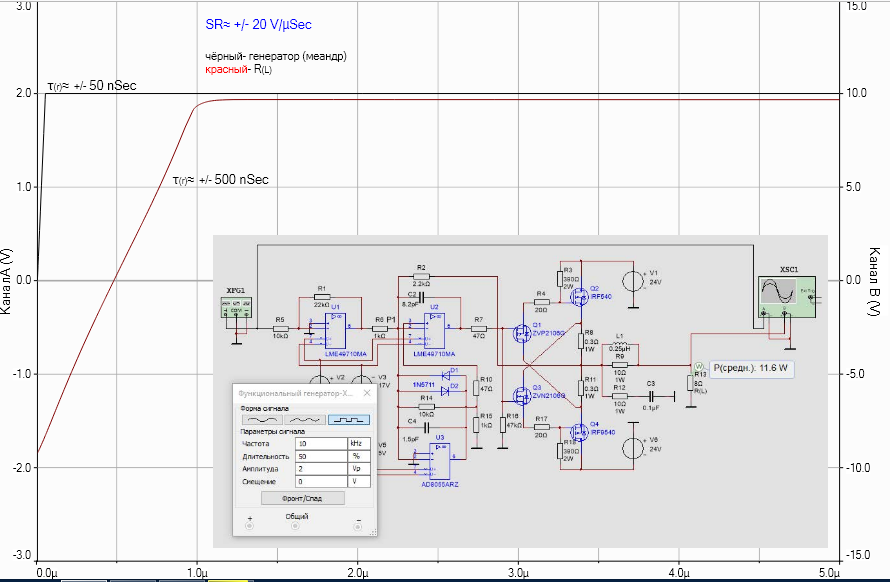Click the Канал B (V) axis title
890x582 pixels.
click(x=874, y=282)
